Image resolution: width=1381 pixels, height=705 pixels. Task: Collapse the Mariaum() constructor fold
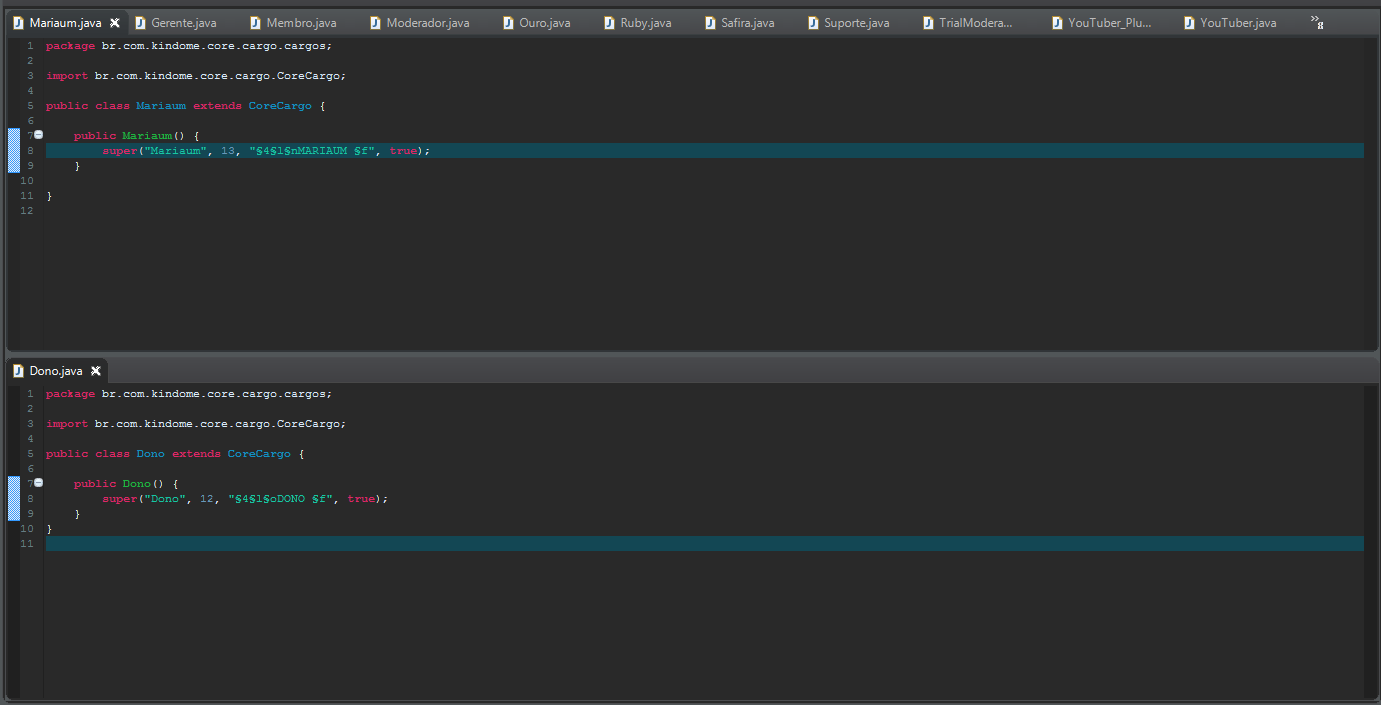point(39,134)
